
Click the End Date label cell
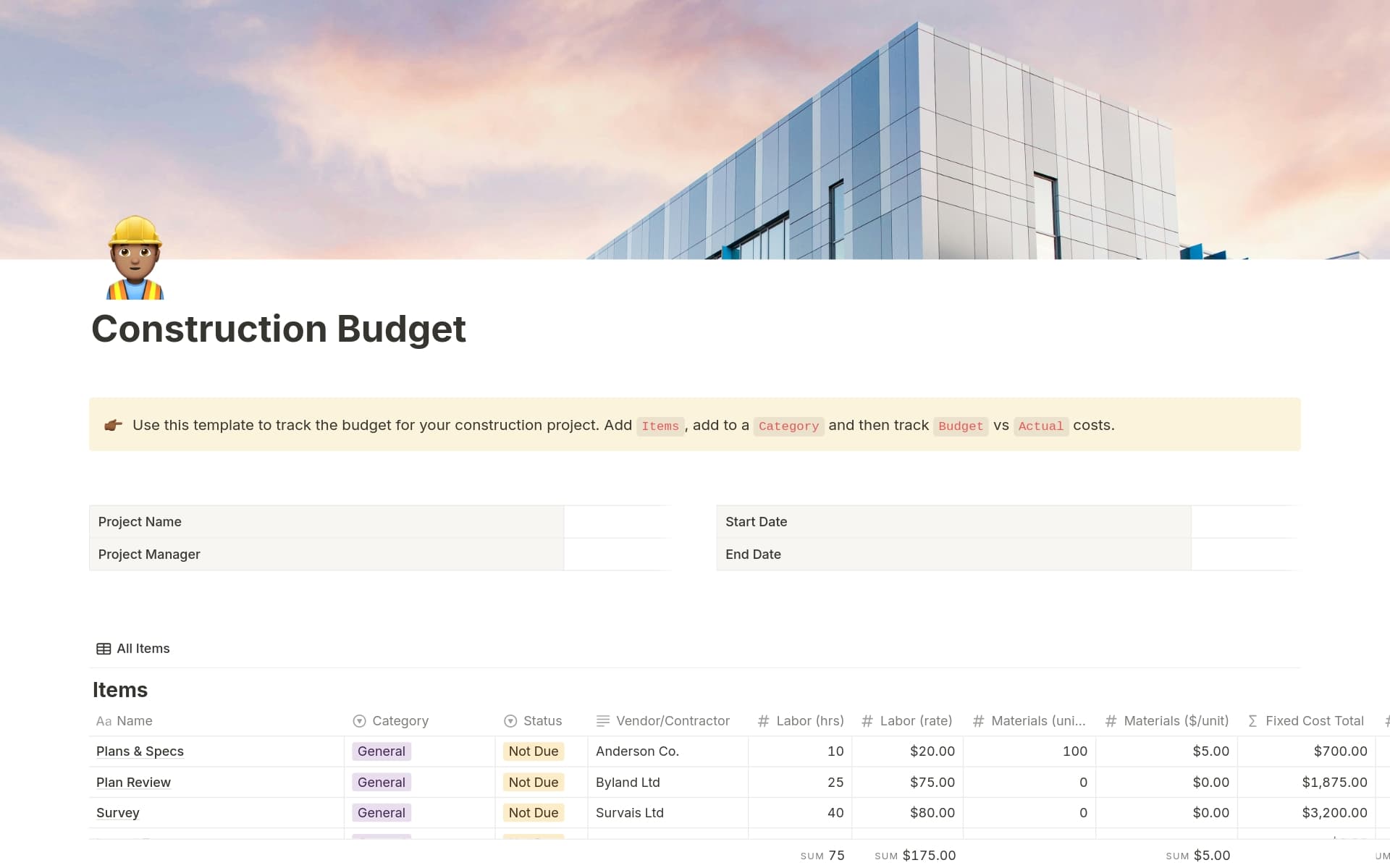click(954, 555)
